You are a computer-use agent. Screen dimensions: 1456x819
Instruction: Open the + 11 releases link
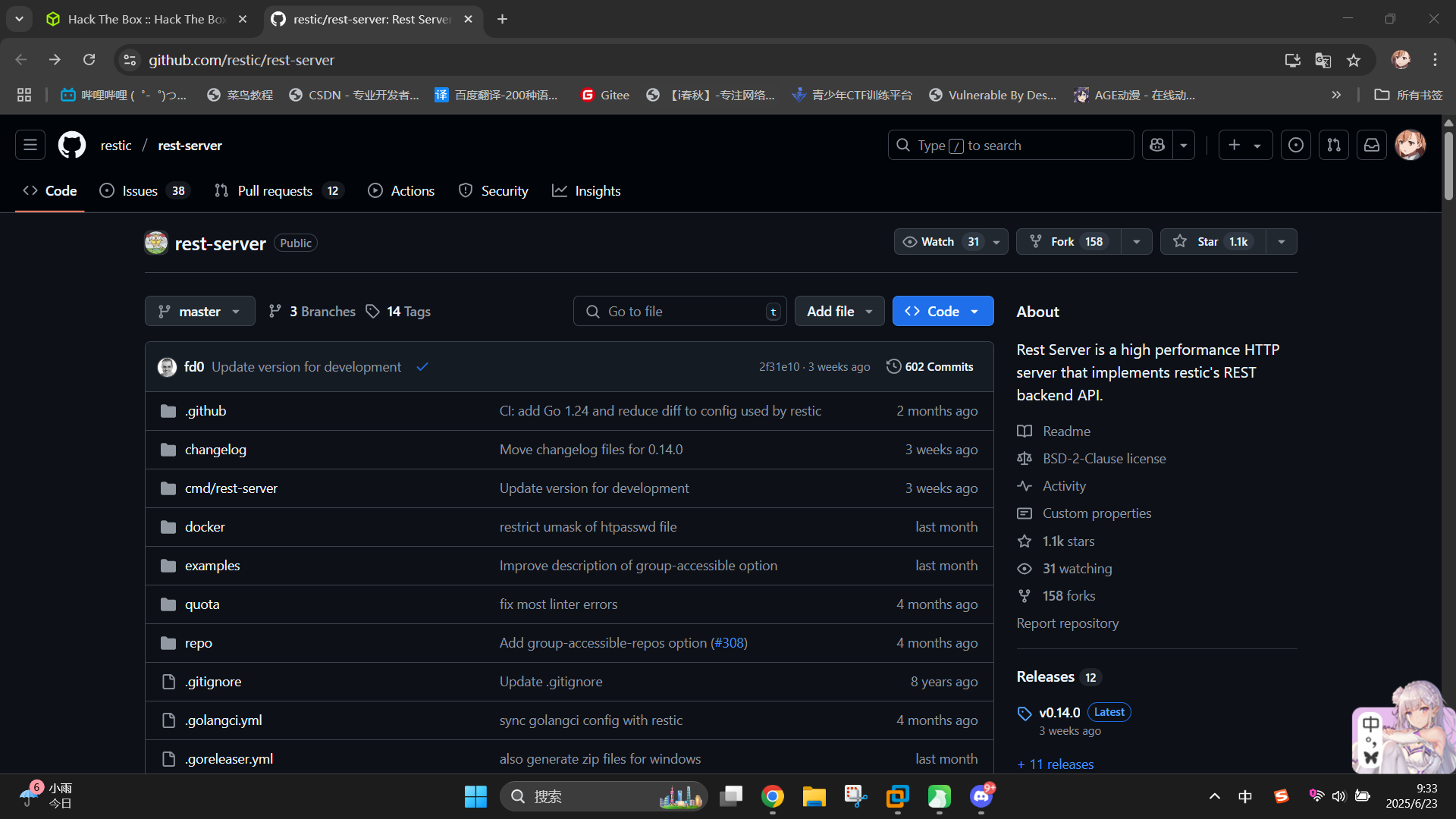coord(1055,764)
